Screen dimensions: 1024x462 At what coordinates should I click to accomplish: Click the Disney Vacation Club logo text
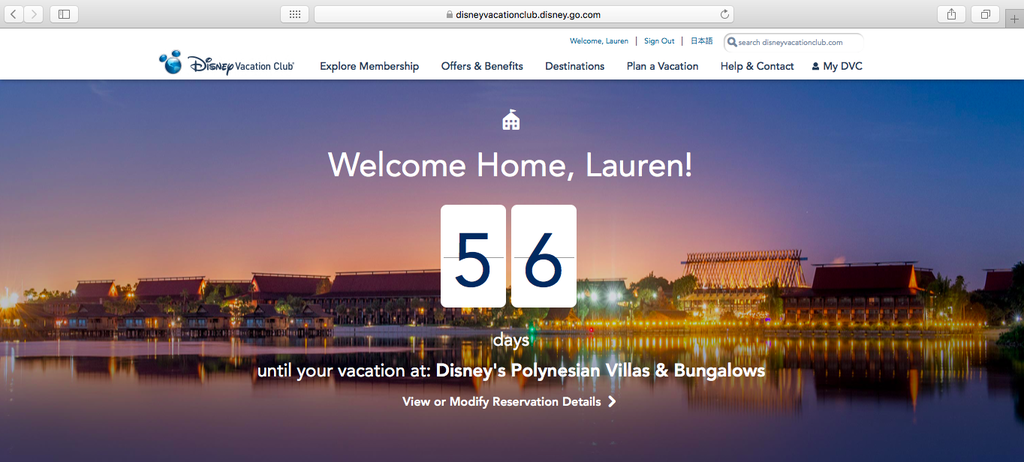(x=241, y=65)
